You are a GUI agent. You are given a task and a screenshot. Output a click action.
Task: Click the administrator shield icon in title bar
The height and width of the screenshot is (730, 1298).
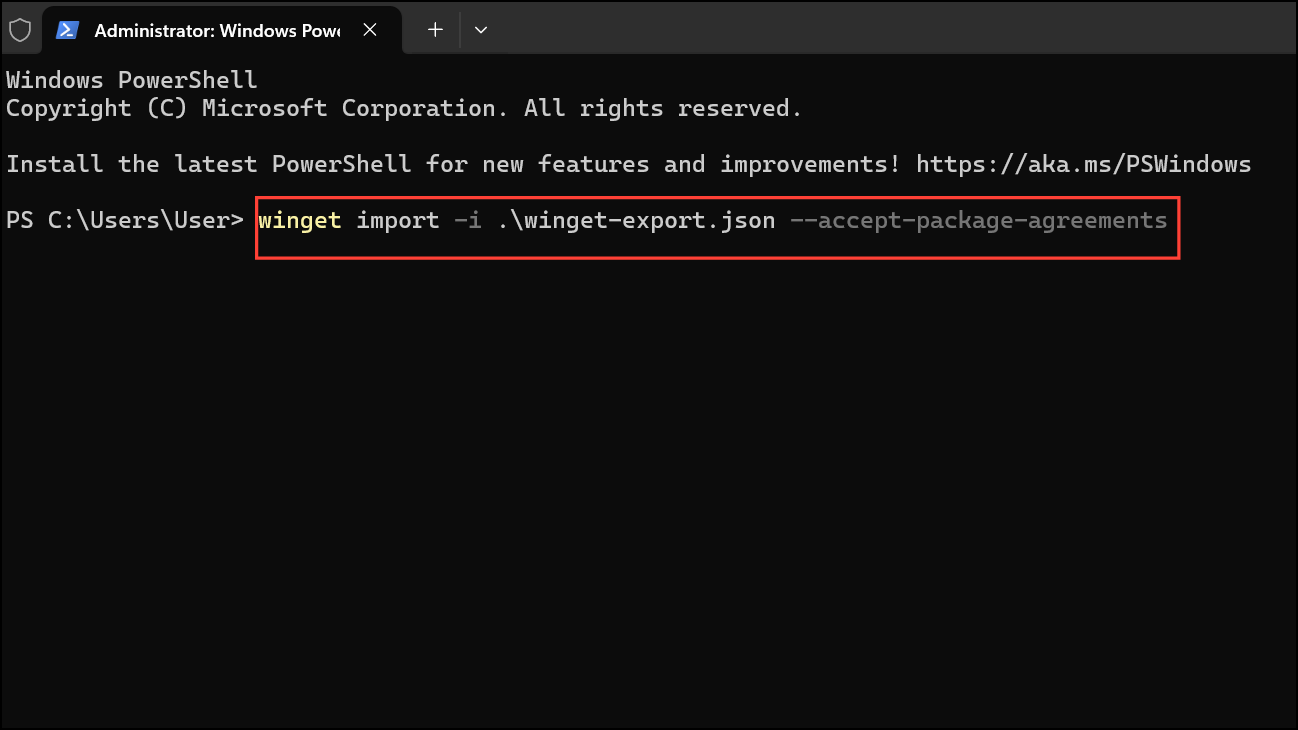[20, 30]
